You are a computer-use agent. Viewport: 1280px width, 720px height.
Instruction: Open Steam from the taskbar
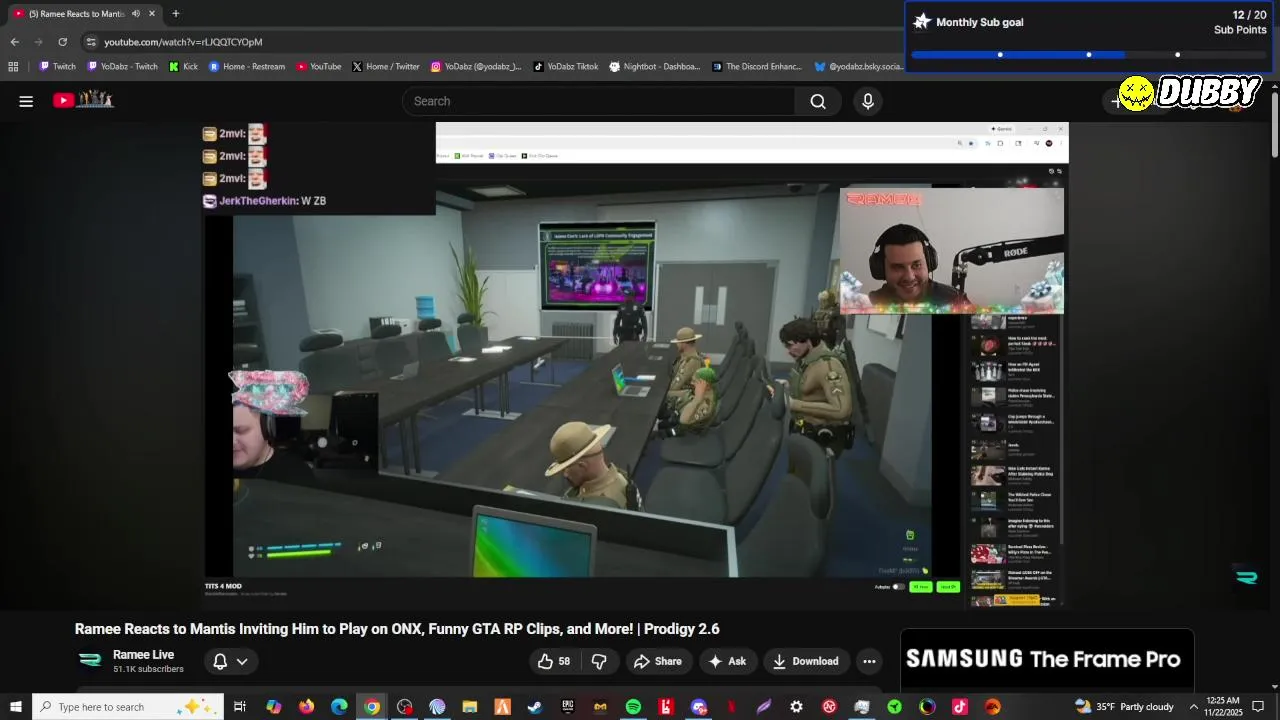coord(535,707)
